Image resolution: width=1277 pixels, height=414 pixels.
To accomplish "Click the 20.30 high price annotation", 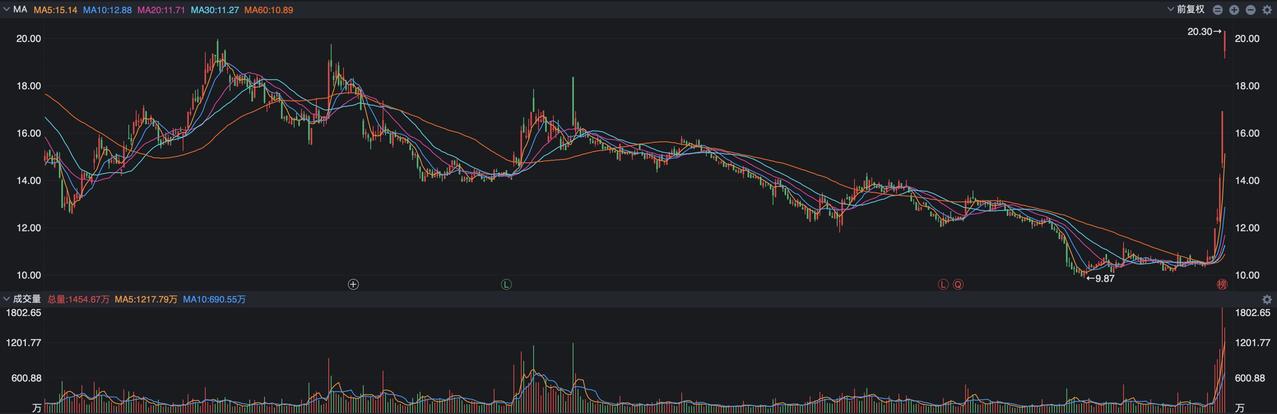I will (x=1204, y=32).
